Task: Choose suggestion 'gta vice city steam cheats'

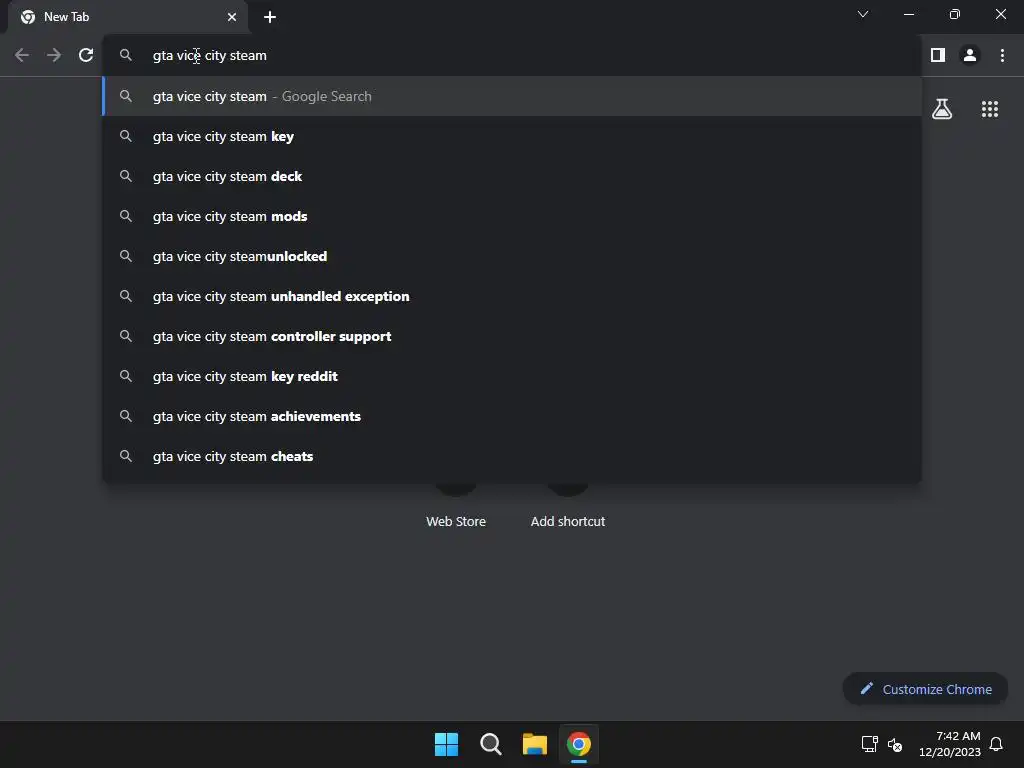Action: coord(512,456)
